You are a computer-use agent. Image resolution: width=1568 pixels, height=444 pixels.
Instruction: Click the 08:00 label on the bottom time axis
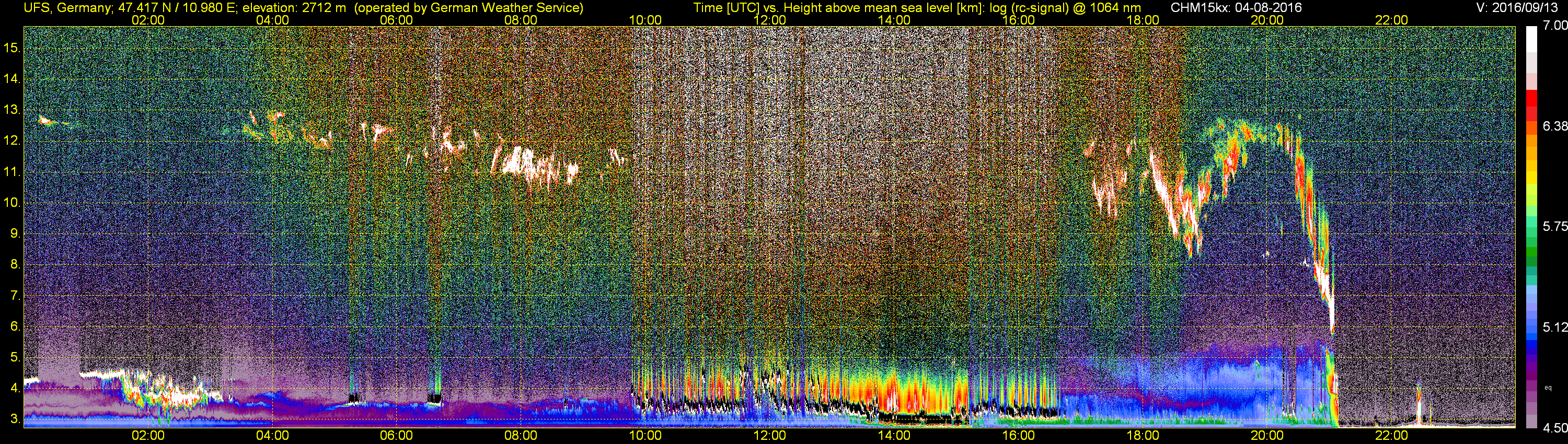[x=521, y=436]
